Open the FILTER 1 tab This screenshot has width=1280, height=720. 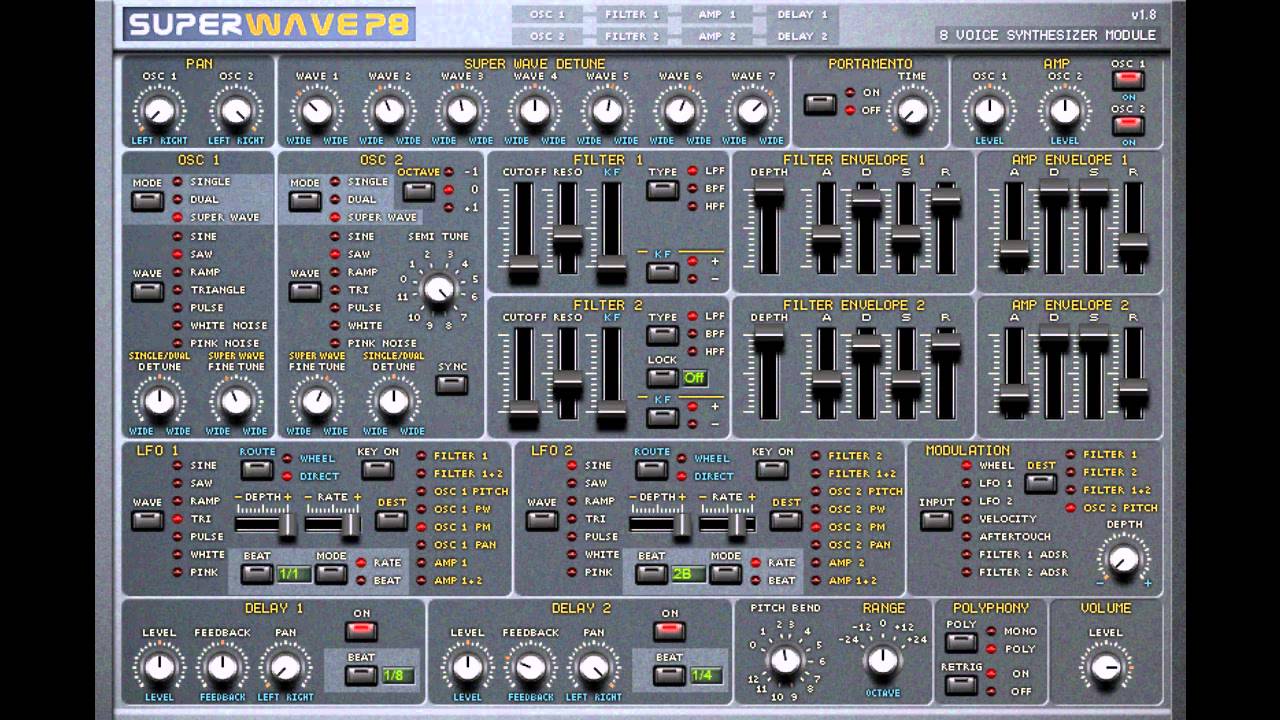[632, 15]
